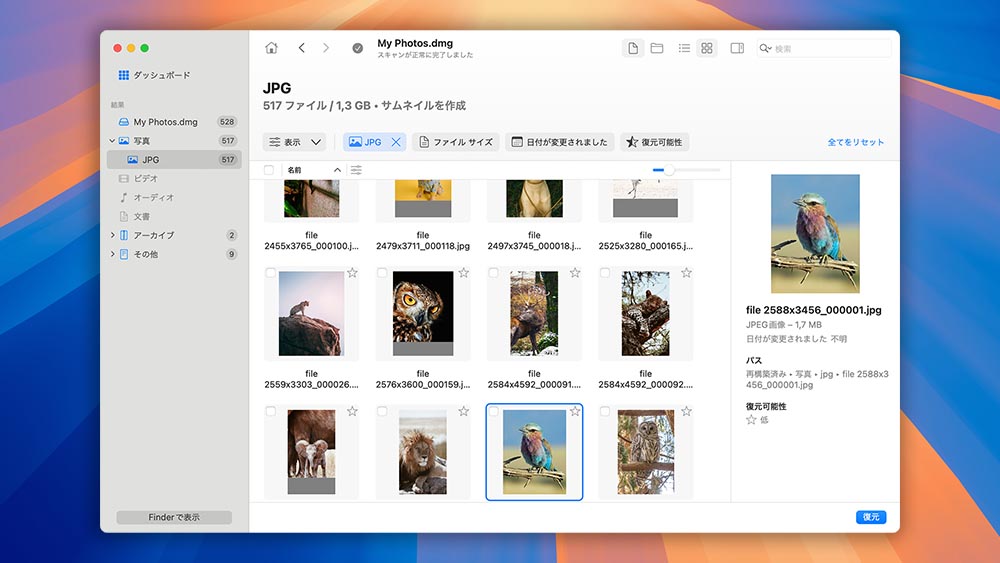The width and height of the screenshot is (1000, 563).
Task: Star the selected colorful bird photo
Action: pos(575,411)
